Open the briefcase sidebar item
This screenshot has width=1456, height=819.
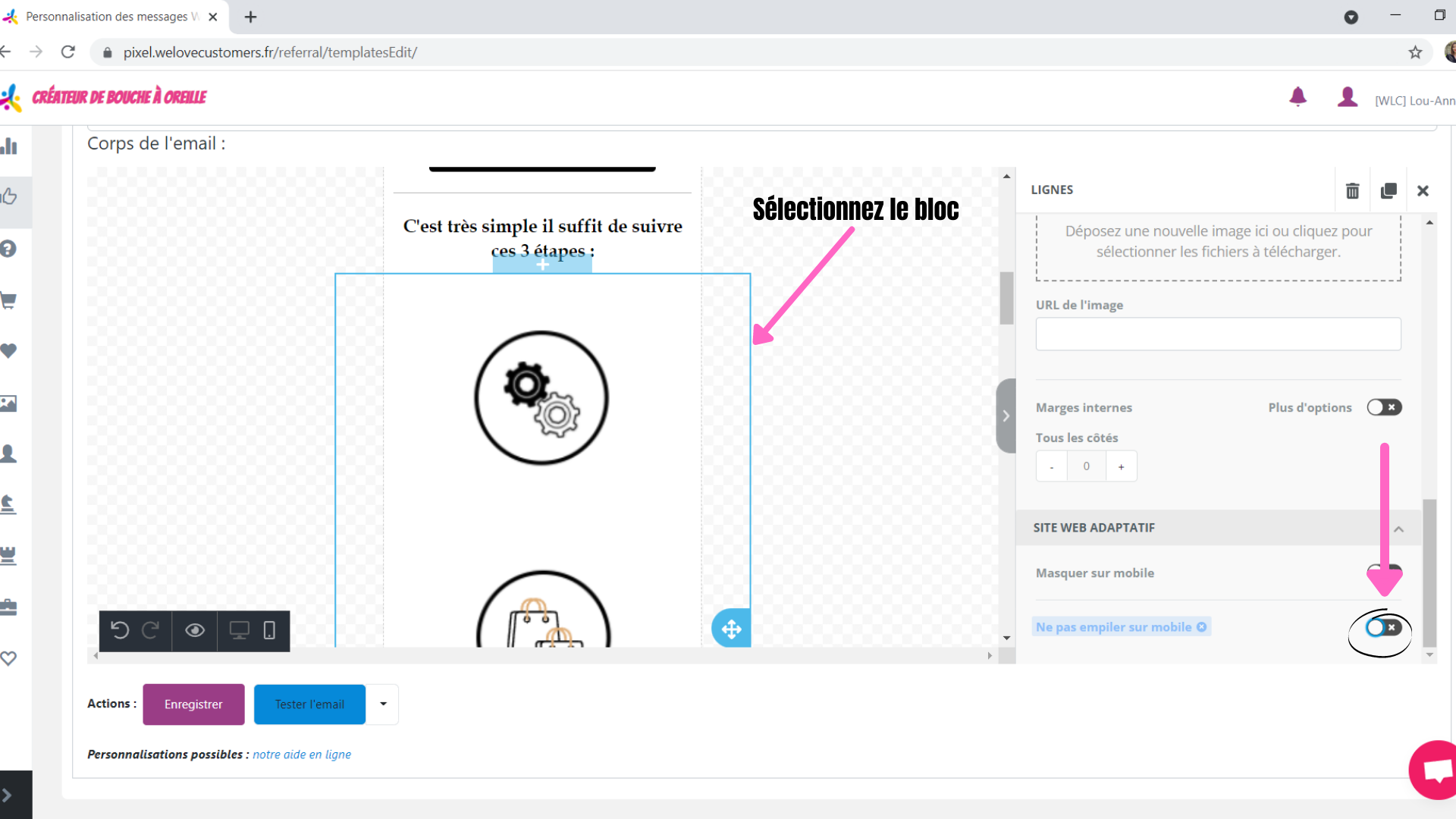[x=8, y=607]
